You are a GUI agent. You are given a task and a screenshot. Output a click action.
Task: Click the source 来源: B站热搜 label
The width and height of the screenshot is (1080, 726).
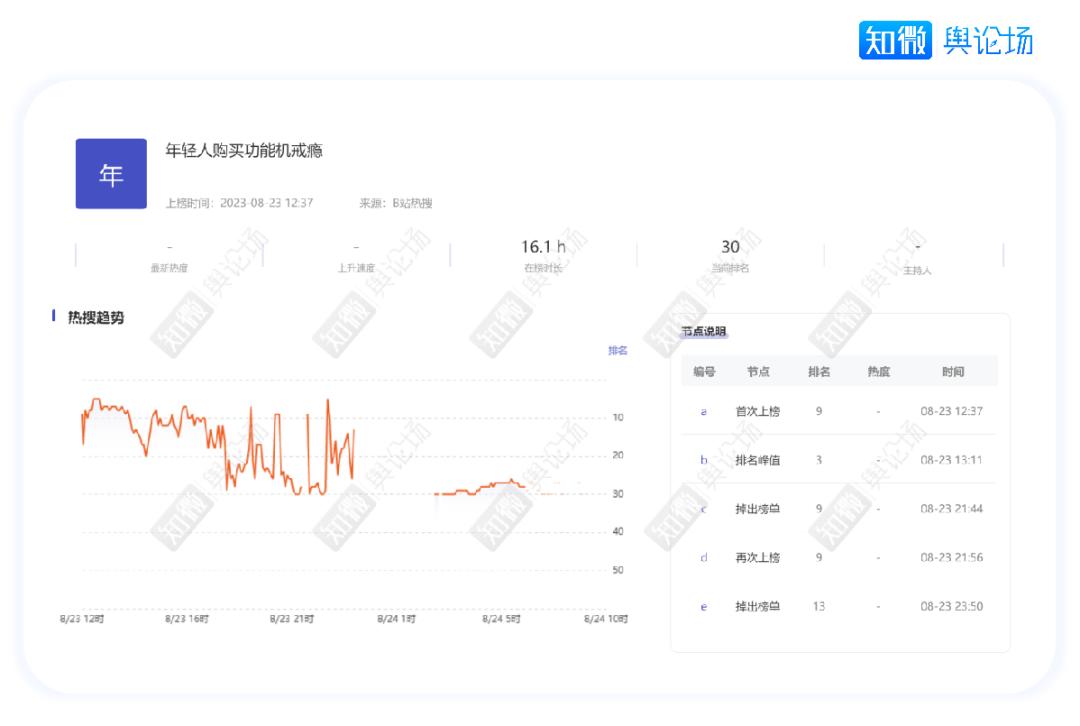(x=396, y=203)
